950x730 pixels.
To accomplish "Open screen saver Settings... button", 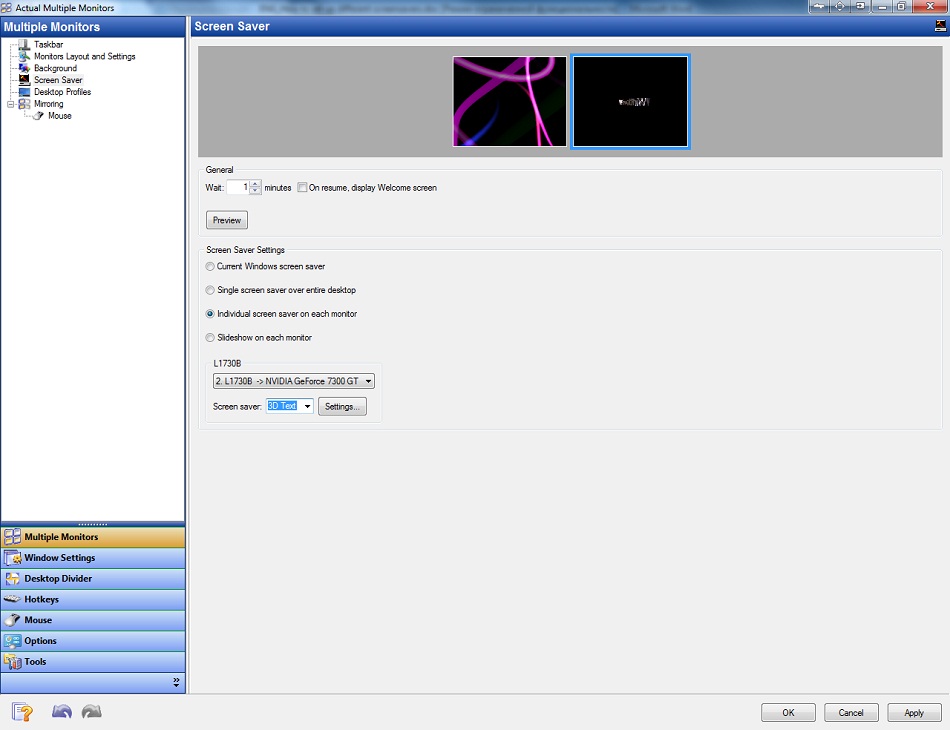I will [x=342, y=406].
